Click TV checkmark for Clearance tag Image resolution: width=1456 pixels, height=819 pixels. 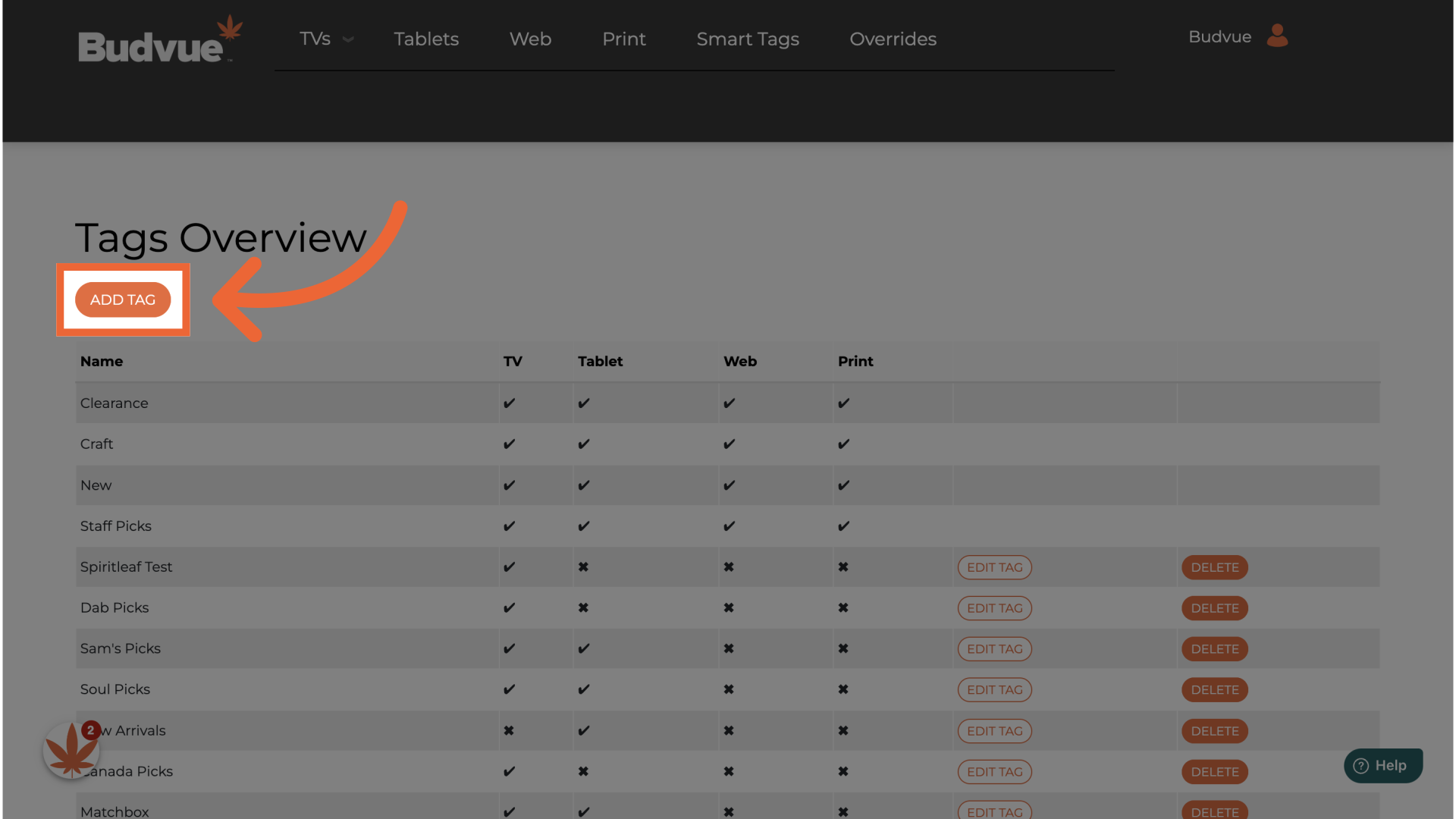tap(509, 403)
